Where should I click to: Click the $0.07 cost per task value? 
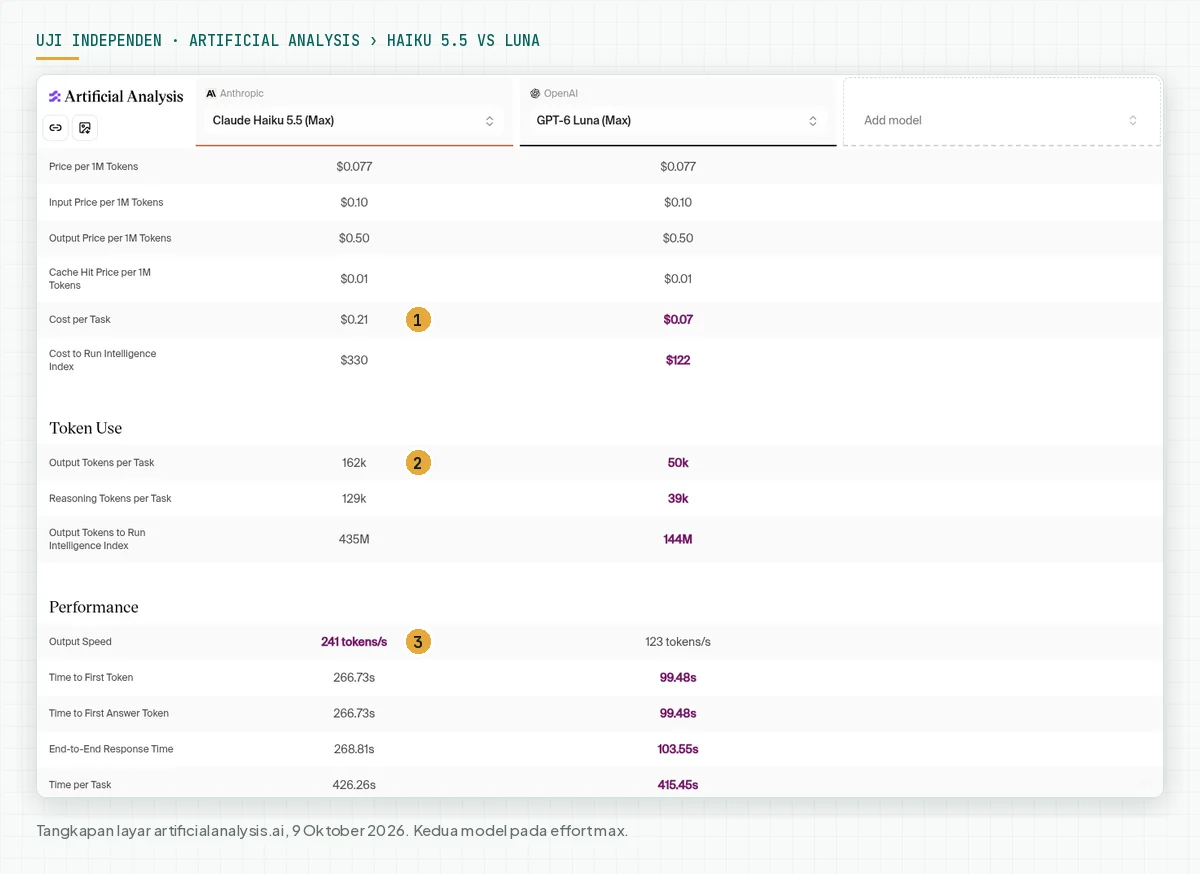point(678,320)
